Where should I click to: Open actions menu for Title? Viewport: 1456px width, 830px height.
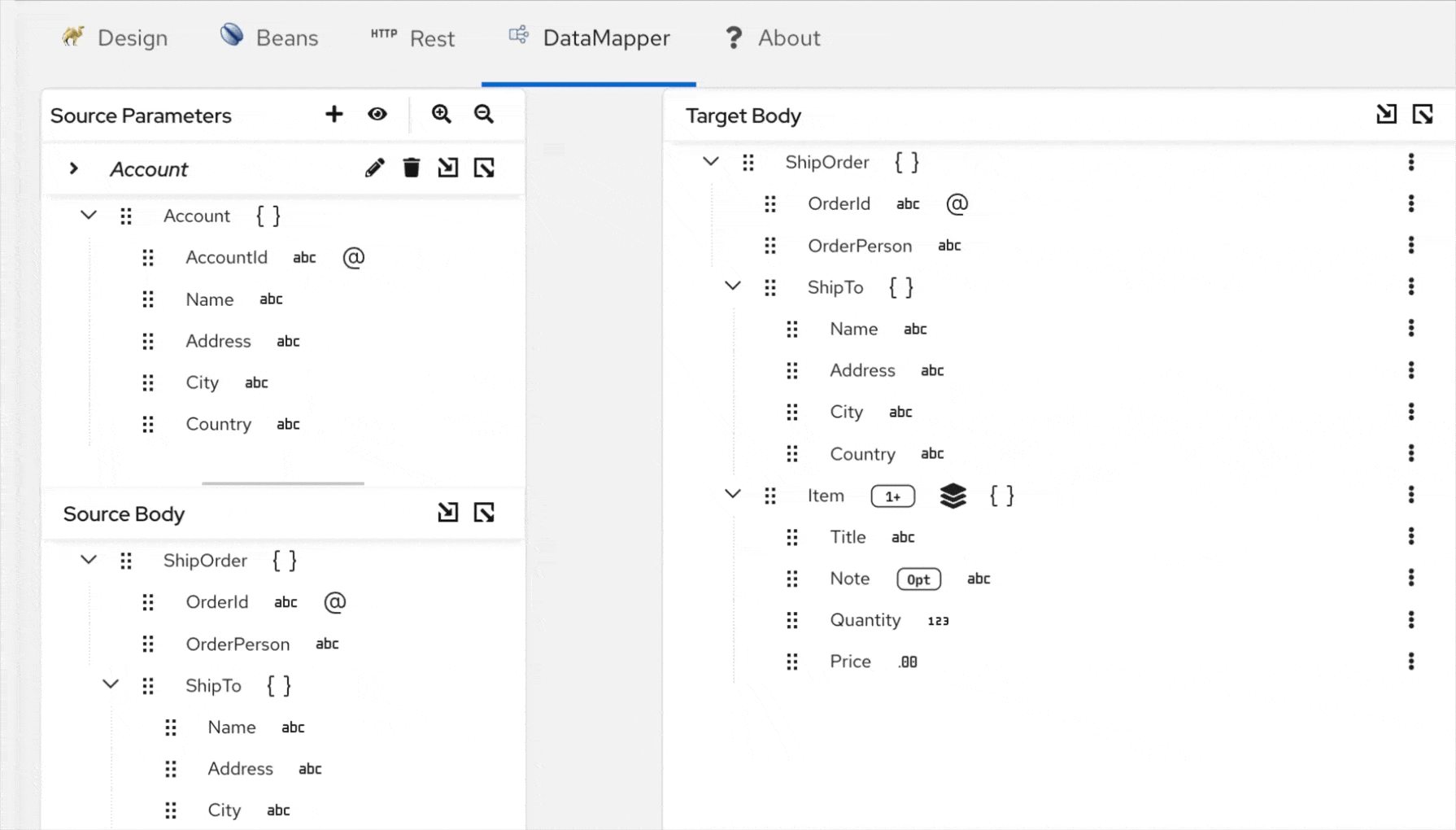coord(1411,536)
